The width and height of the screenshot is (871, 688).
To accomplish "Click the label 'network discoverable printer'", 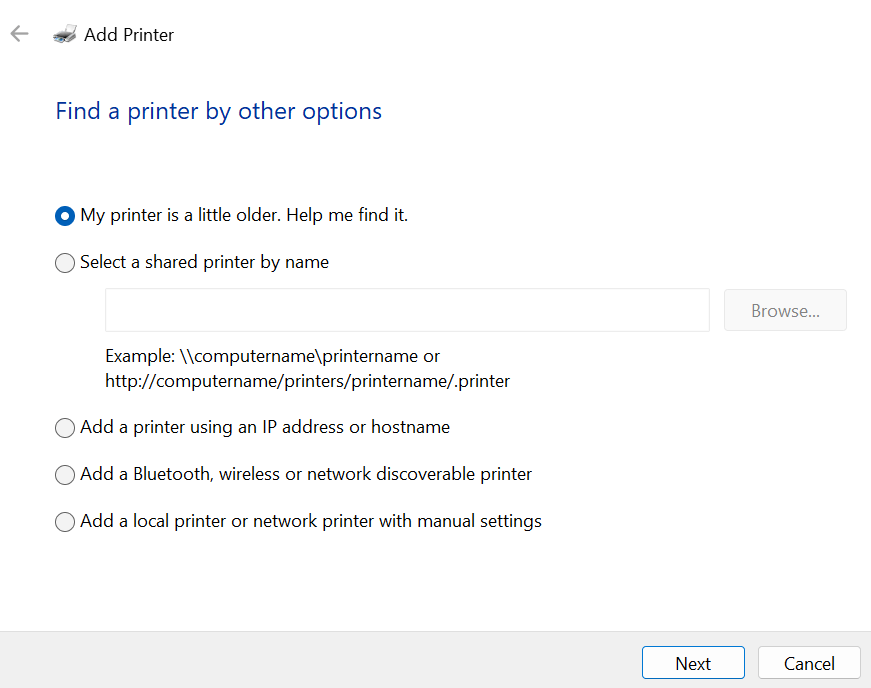I will point(419,474).
